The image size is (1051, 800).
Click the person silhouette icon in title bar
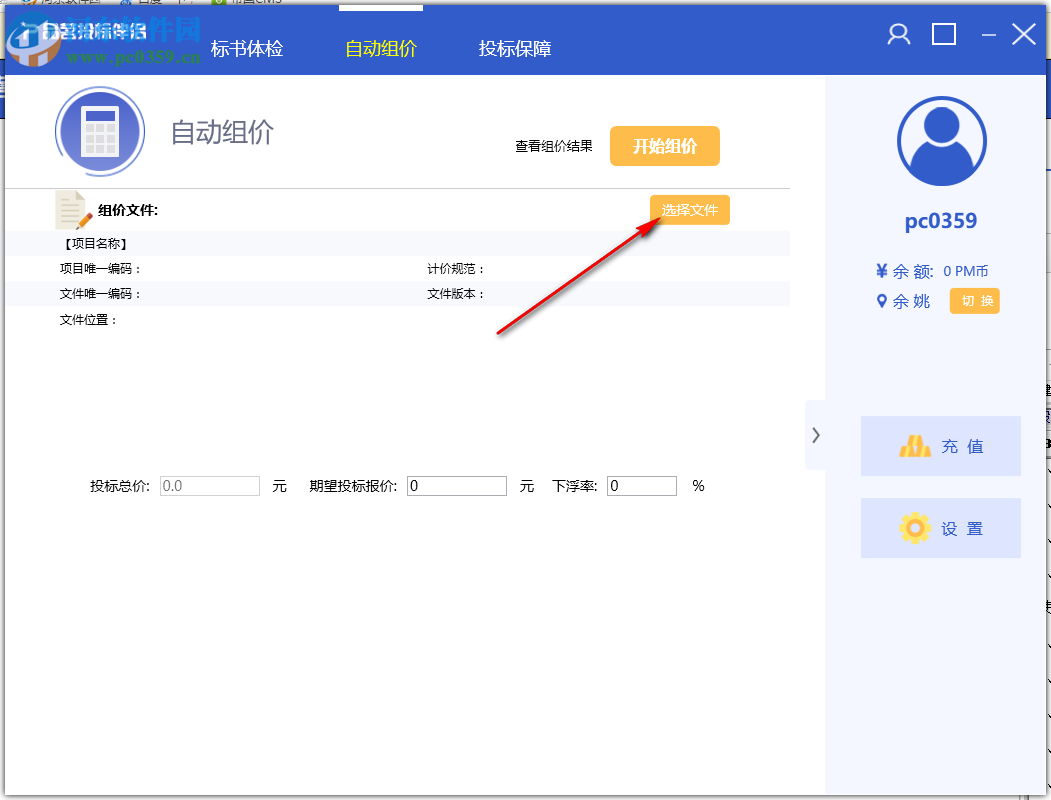pos(897,33)
